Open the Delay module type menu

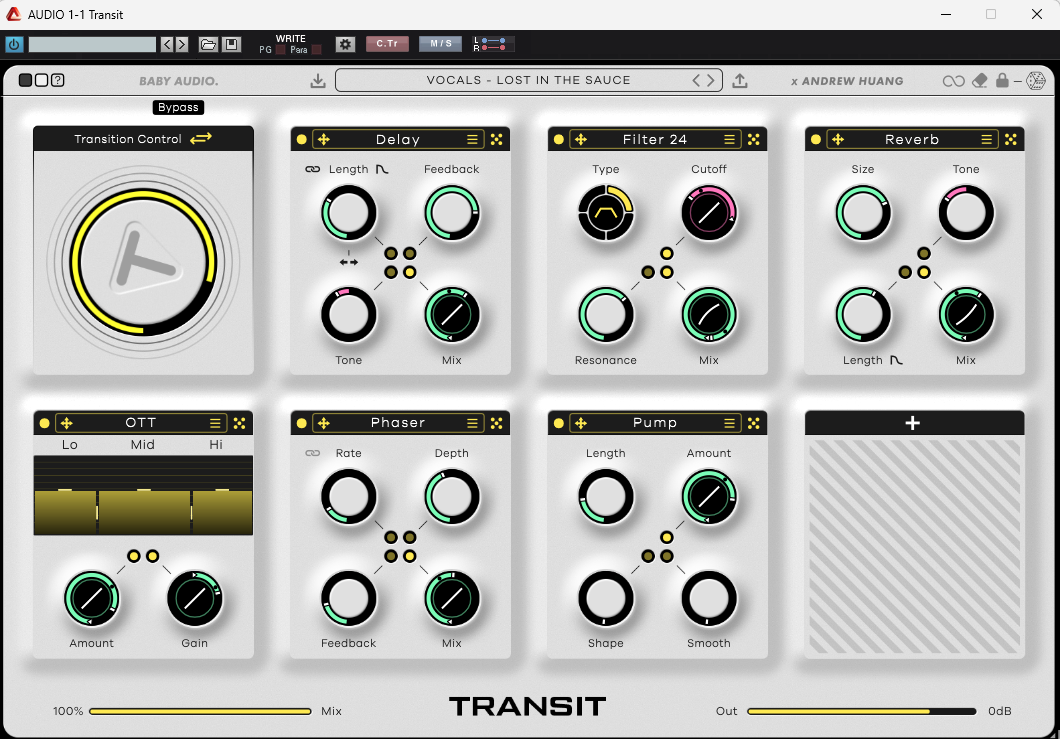click(472, 139)
